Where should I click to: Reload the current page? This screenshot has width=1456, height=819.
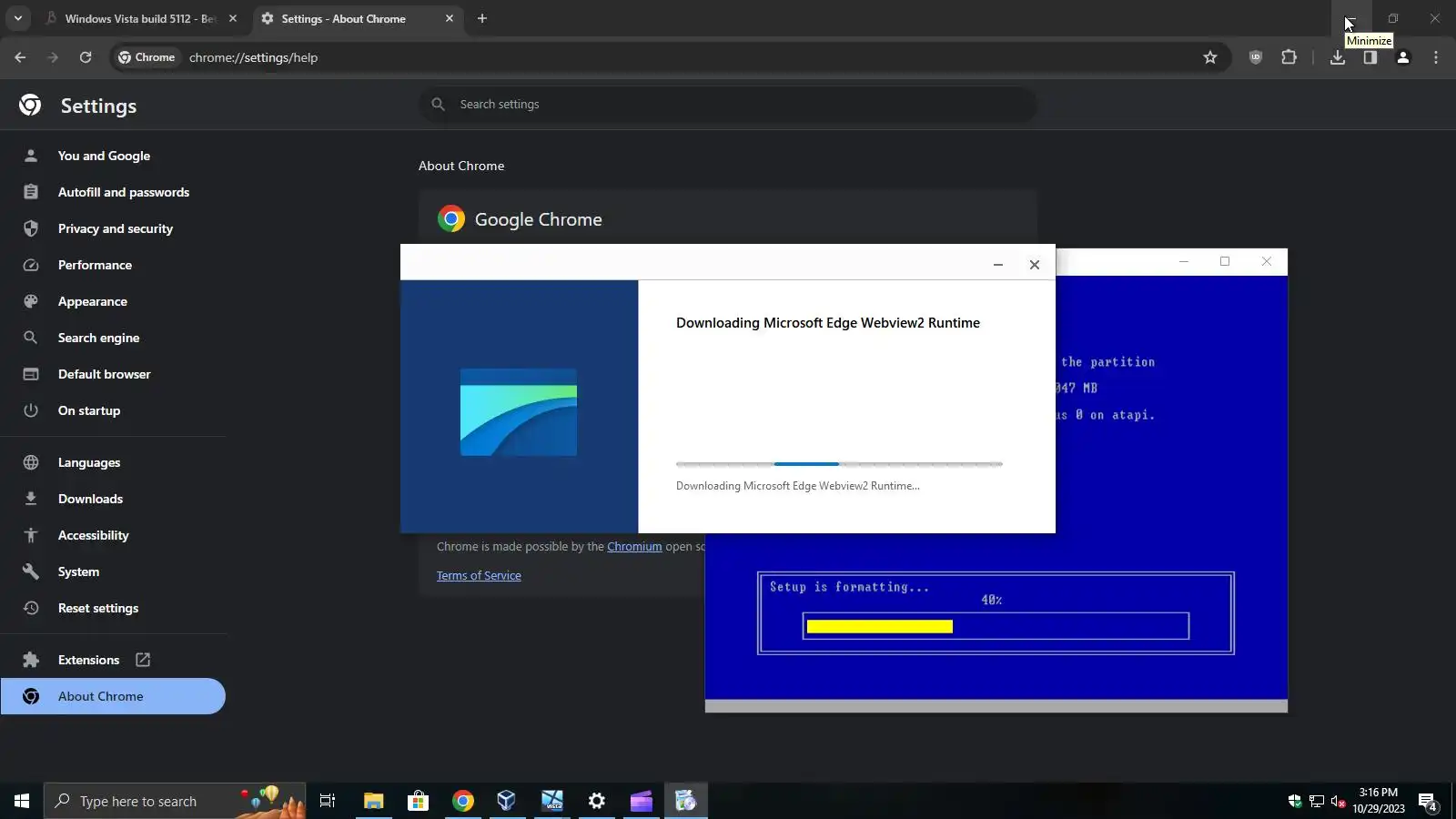click(x=86, y=57)
